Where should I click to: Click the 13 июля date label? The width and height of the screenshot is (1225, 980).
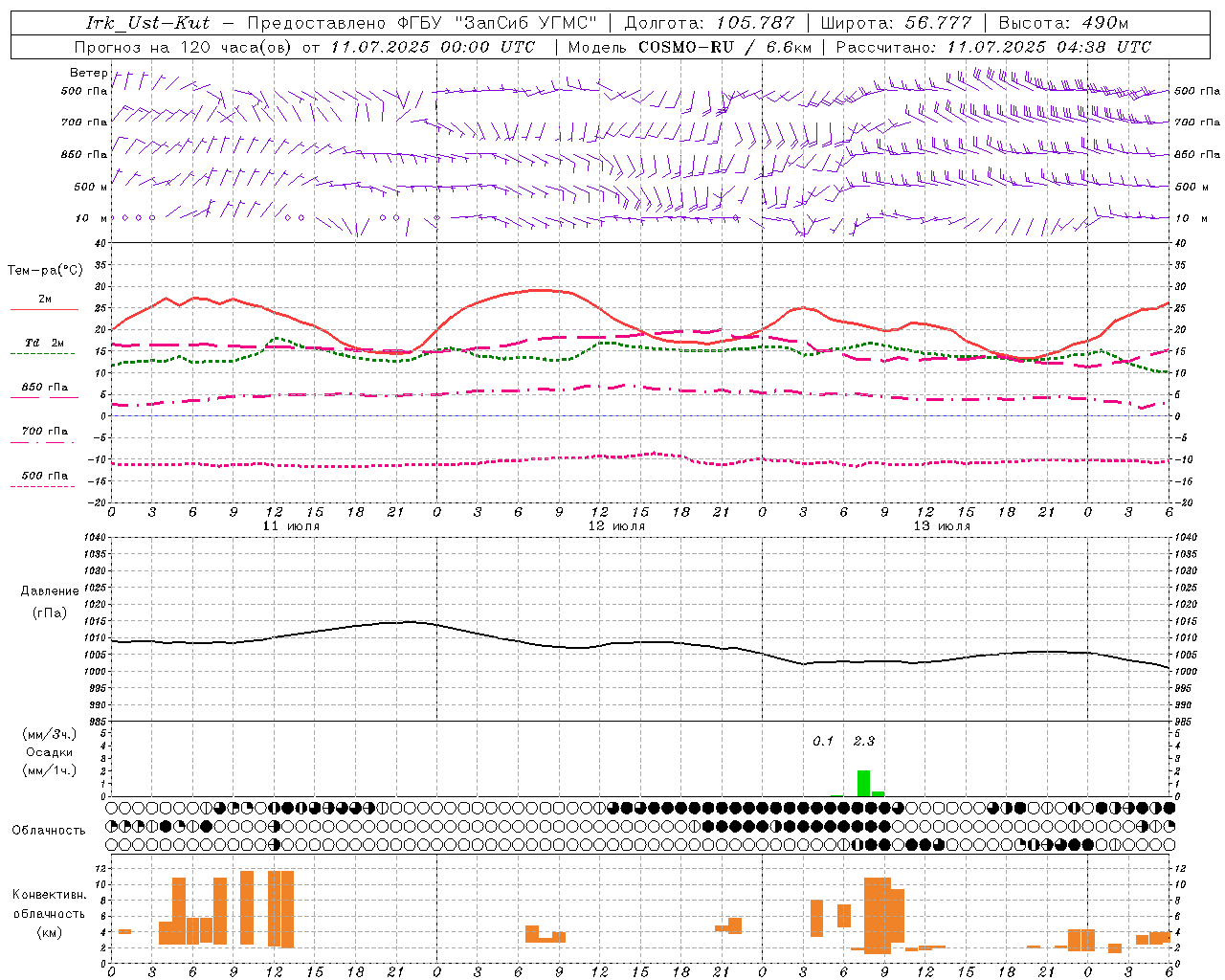click(942, 526)
